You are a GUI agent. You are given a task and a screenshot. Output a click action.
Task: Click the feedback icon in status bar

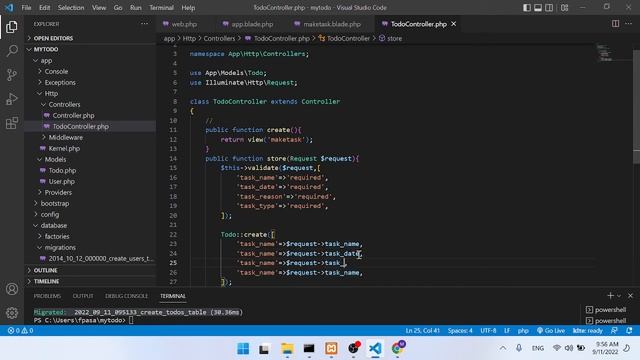point(614,331)
